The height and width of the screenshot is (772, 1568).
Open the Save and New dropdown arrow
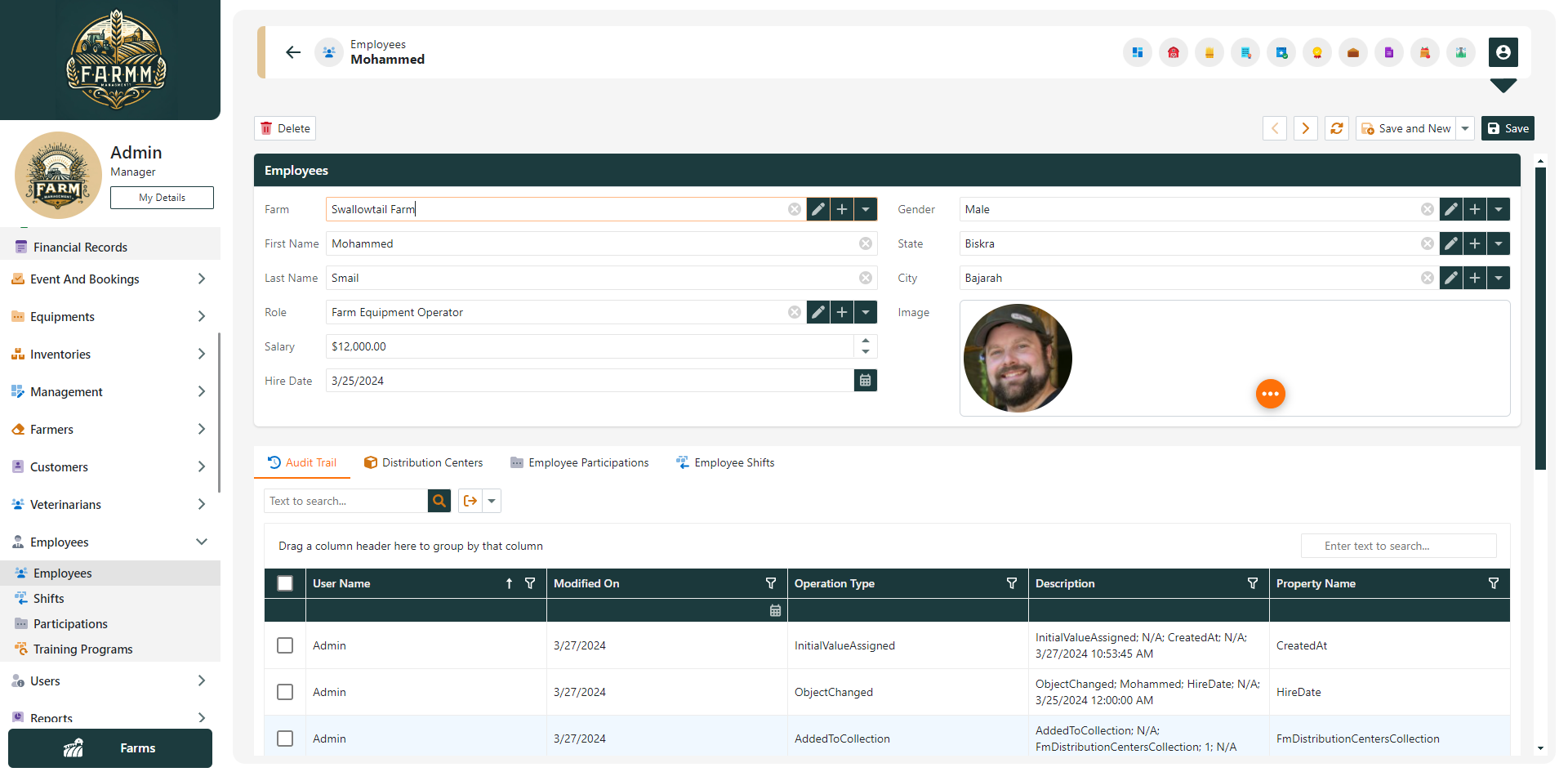1466,128
